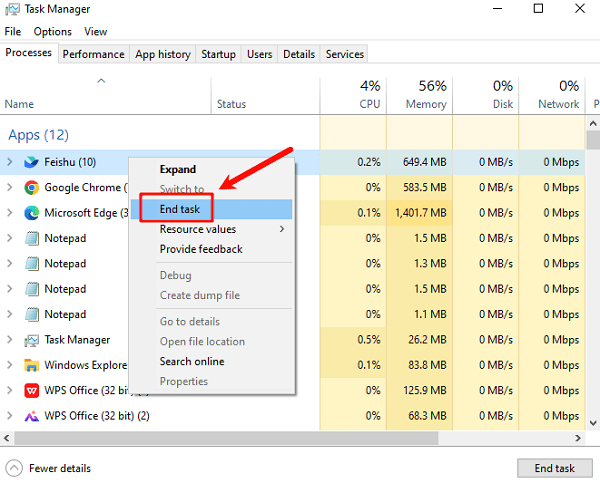Sort processes by Memory column
Viewport: 600px width, 483px height.
coord(425,96)
